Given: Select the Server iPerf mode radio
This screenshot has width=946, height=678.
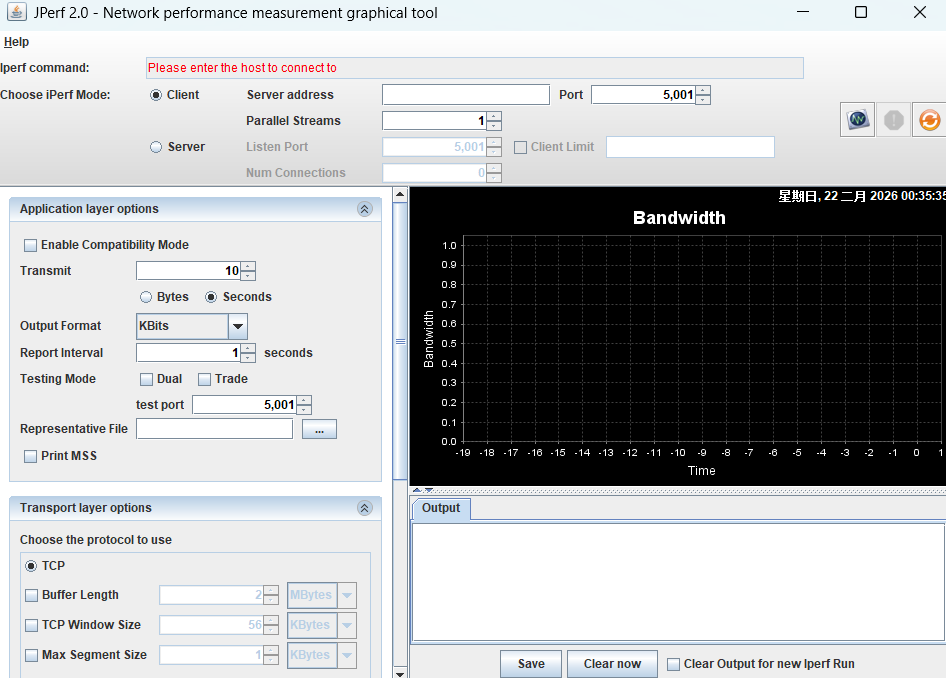Looking at the screenshot, I should click(156, 147).
